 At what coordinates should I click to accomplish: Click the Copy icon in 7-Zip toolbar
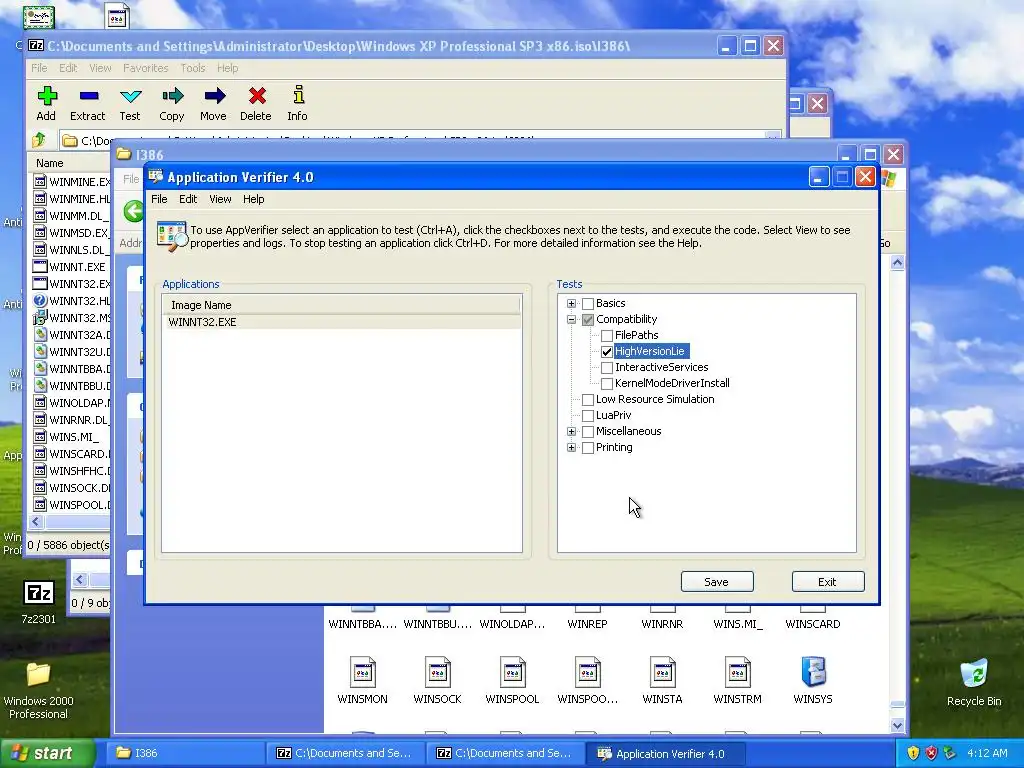tap(172, 96)
